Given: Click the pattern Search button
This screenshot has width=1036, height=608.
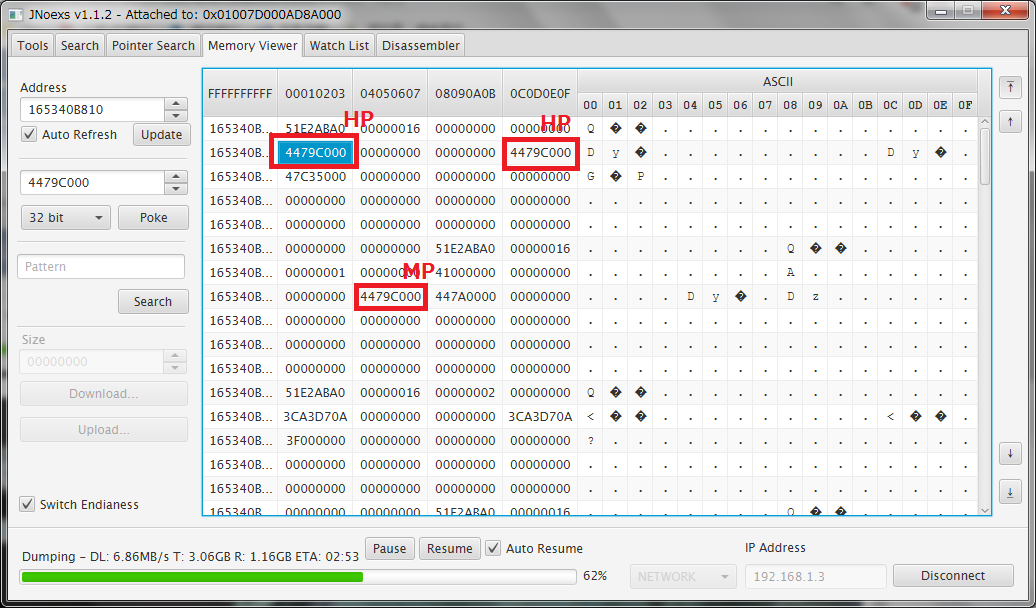Looking at the screenshot, I should (153, 301).
